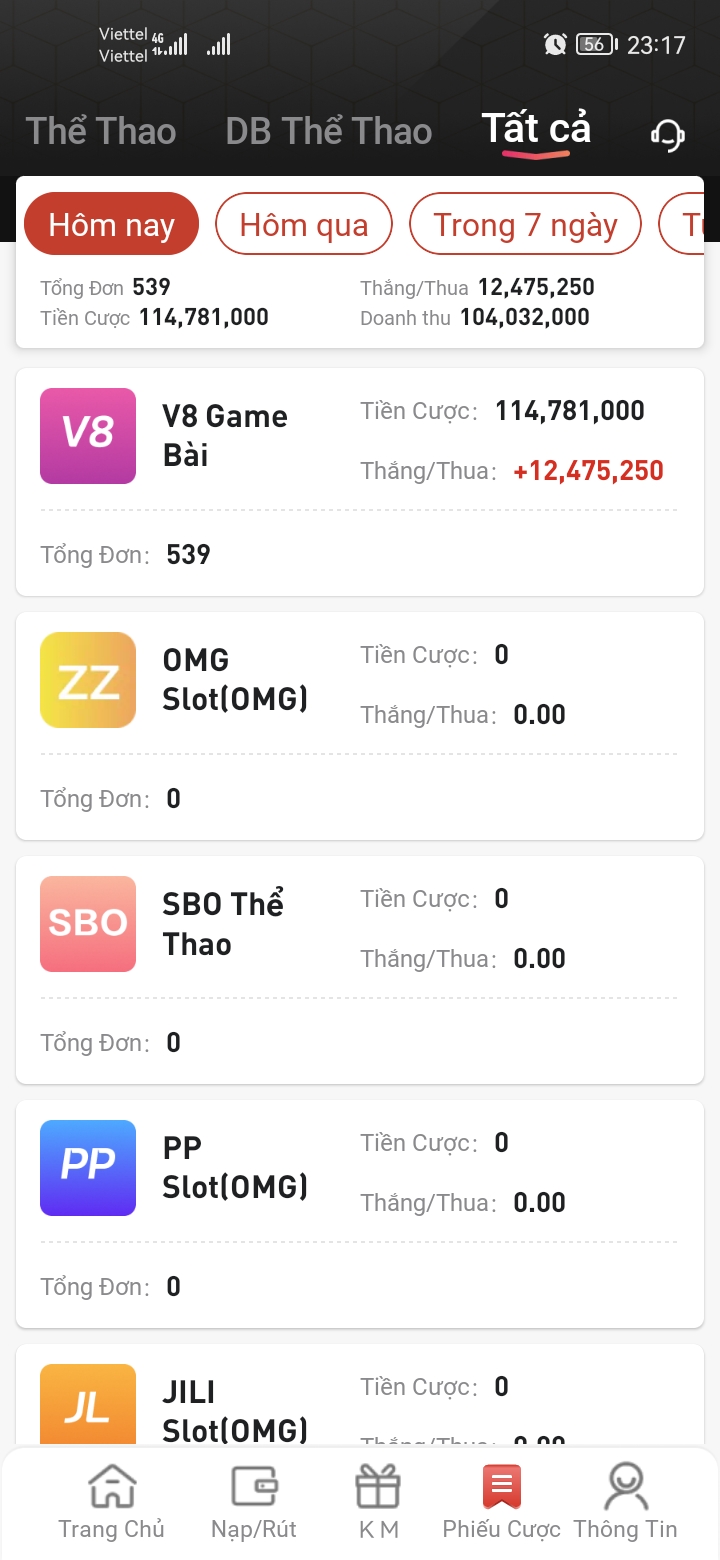Tap the SBO Thể Thao logo
The image size is (720, 1560).
point(88,924)
